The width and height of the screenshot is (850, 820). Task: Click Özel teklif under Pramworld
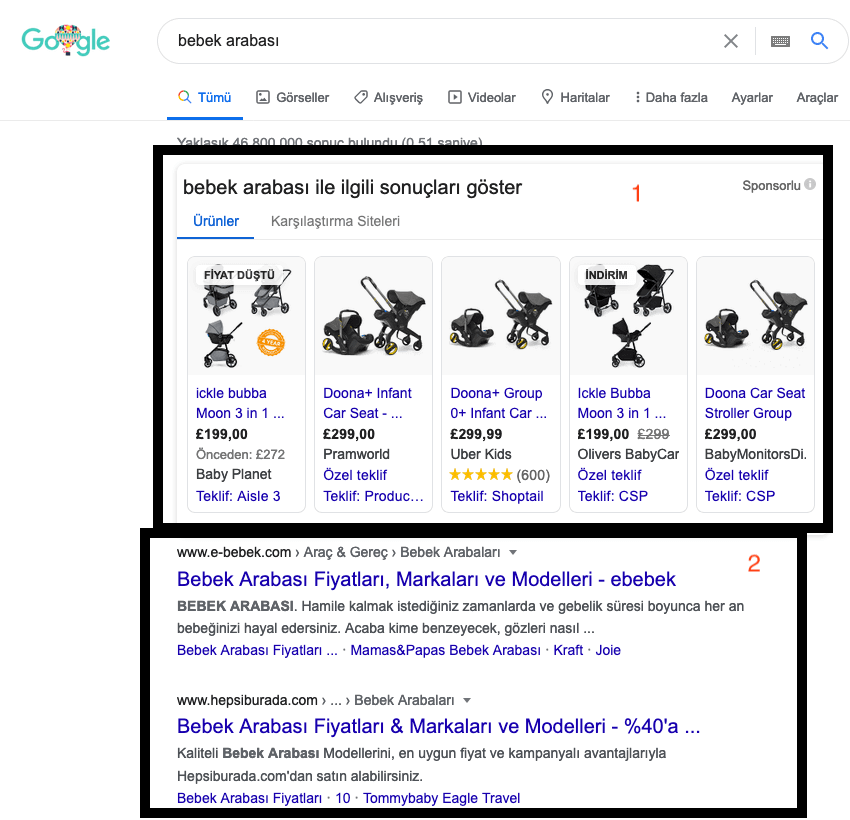point(355,475)
